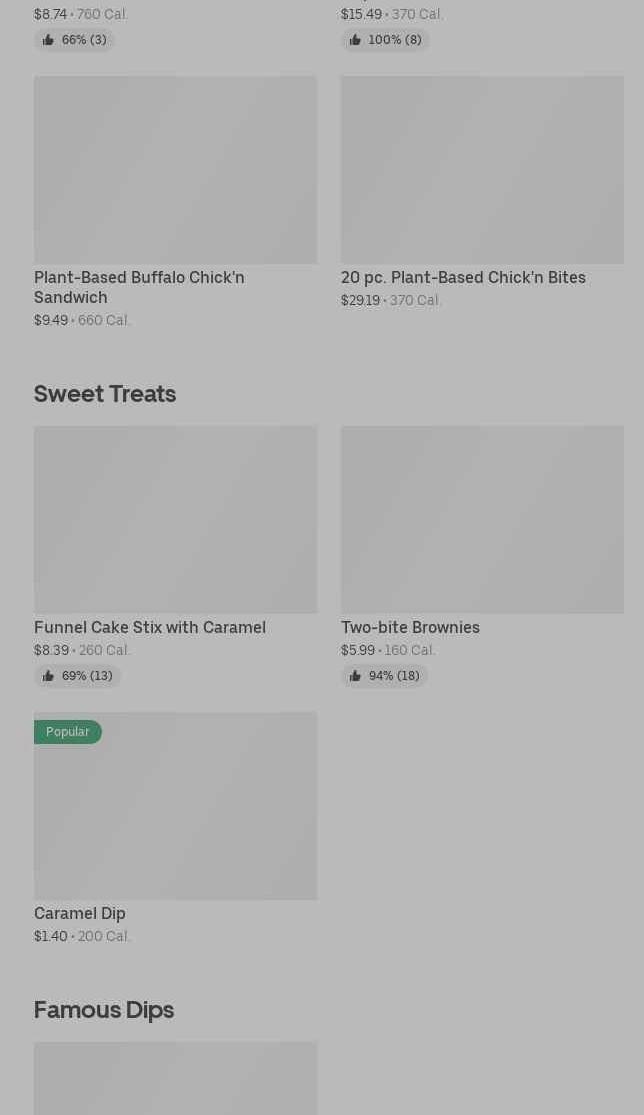Open the 20 pc. Plant-Based Chick'n Bites image
644x1115 pixels.
[482, 170]
